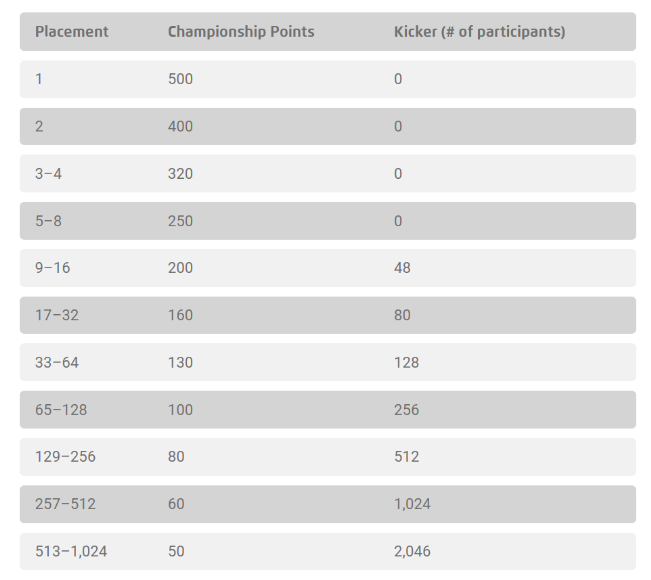The width and height of the screenshot is (651, 580).
Task: Click the Championship Points column header
Action: [x=241, y=32]
